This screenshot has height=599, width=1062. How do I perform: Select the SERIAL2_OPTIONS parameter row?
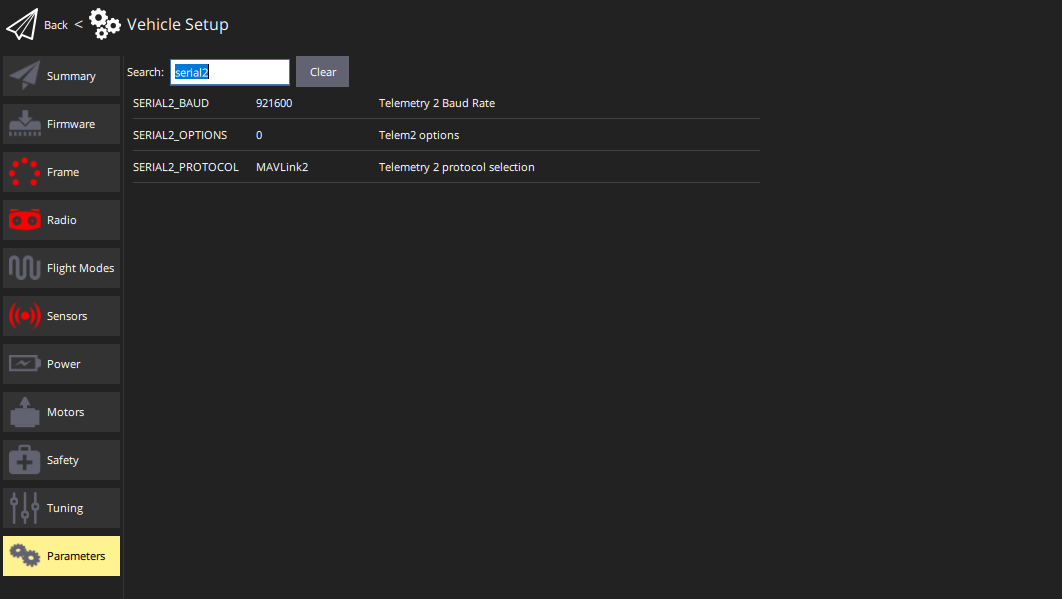[x=180, y=135]
